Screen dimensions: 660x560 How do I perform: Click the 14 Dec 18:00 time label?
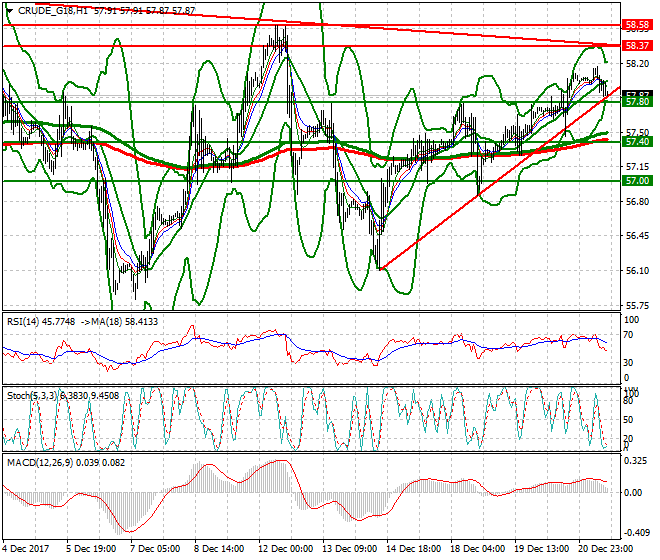(413, 549)
